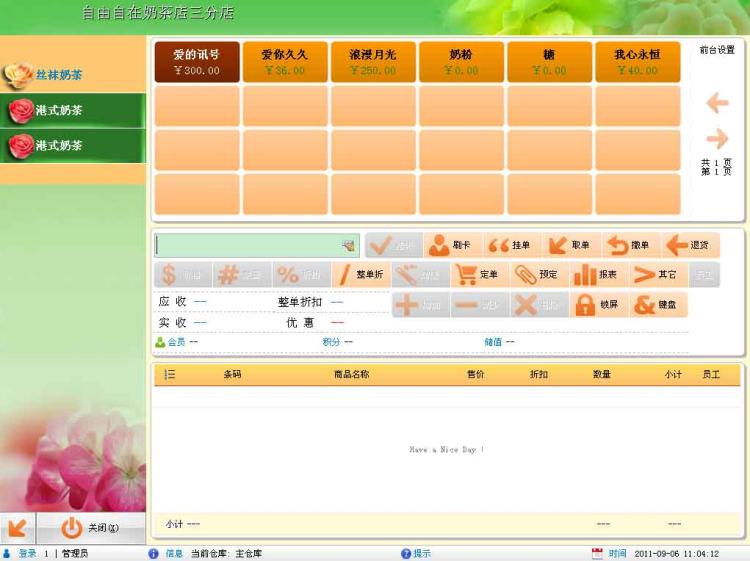Open 报表 reports with the bar chart icon
Image resolution: width=750 pixels, height=561 pixels.
(598, 275)
